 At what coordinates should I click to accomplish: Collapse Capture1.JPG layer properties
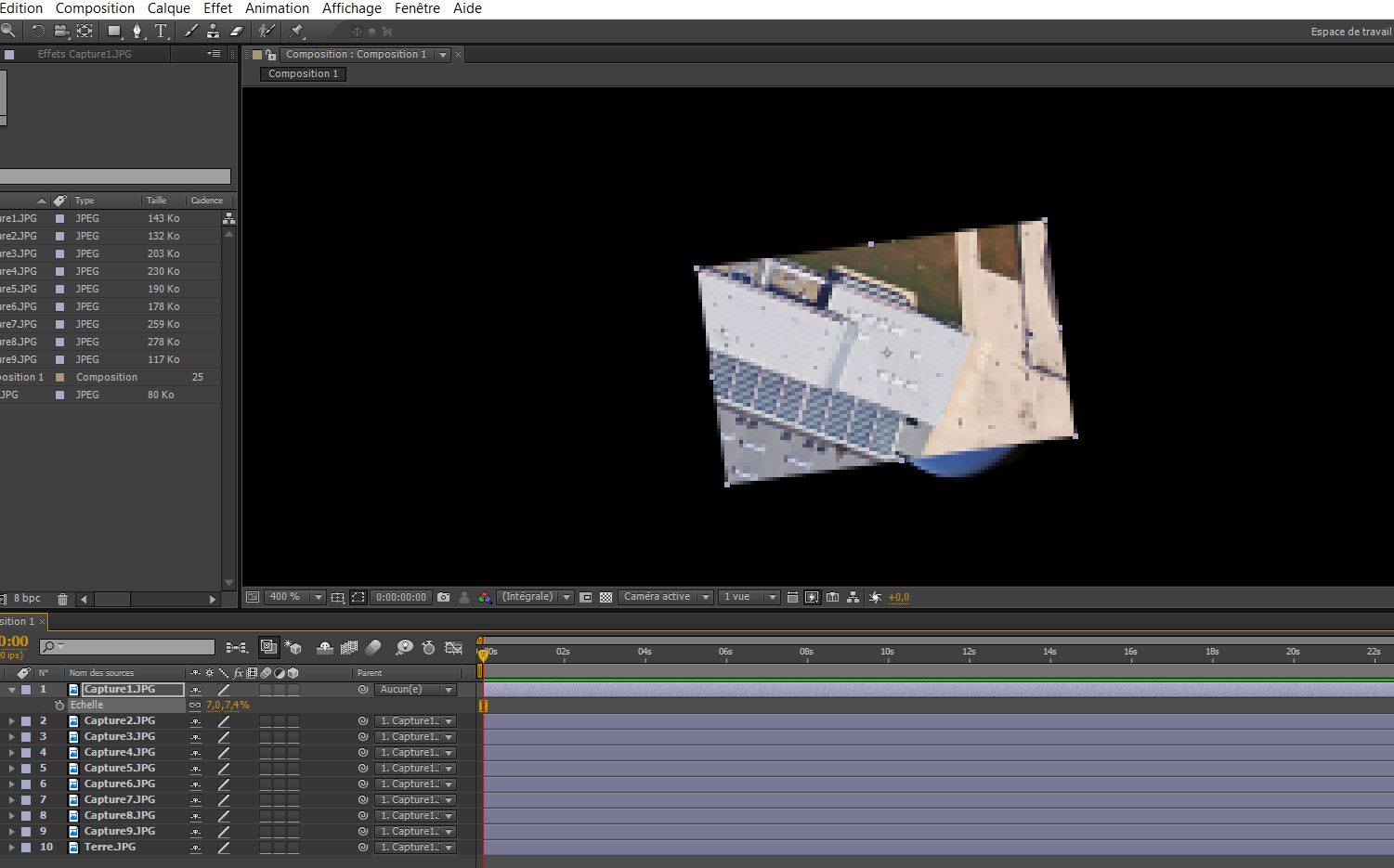tap(12, 690)
